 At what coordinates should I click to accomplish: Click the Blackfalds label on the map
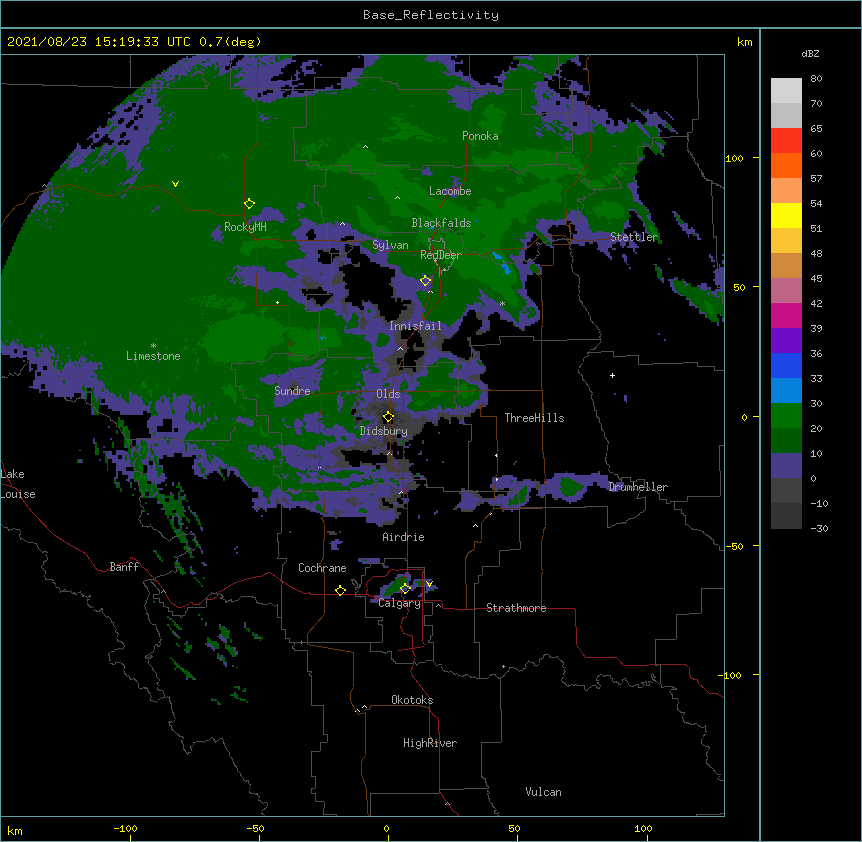point(441,223)
